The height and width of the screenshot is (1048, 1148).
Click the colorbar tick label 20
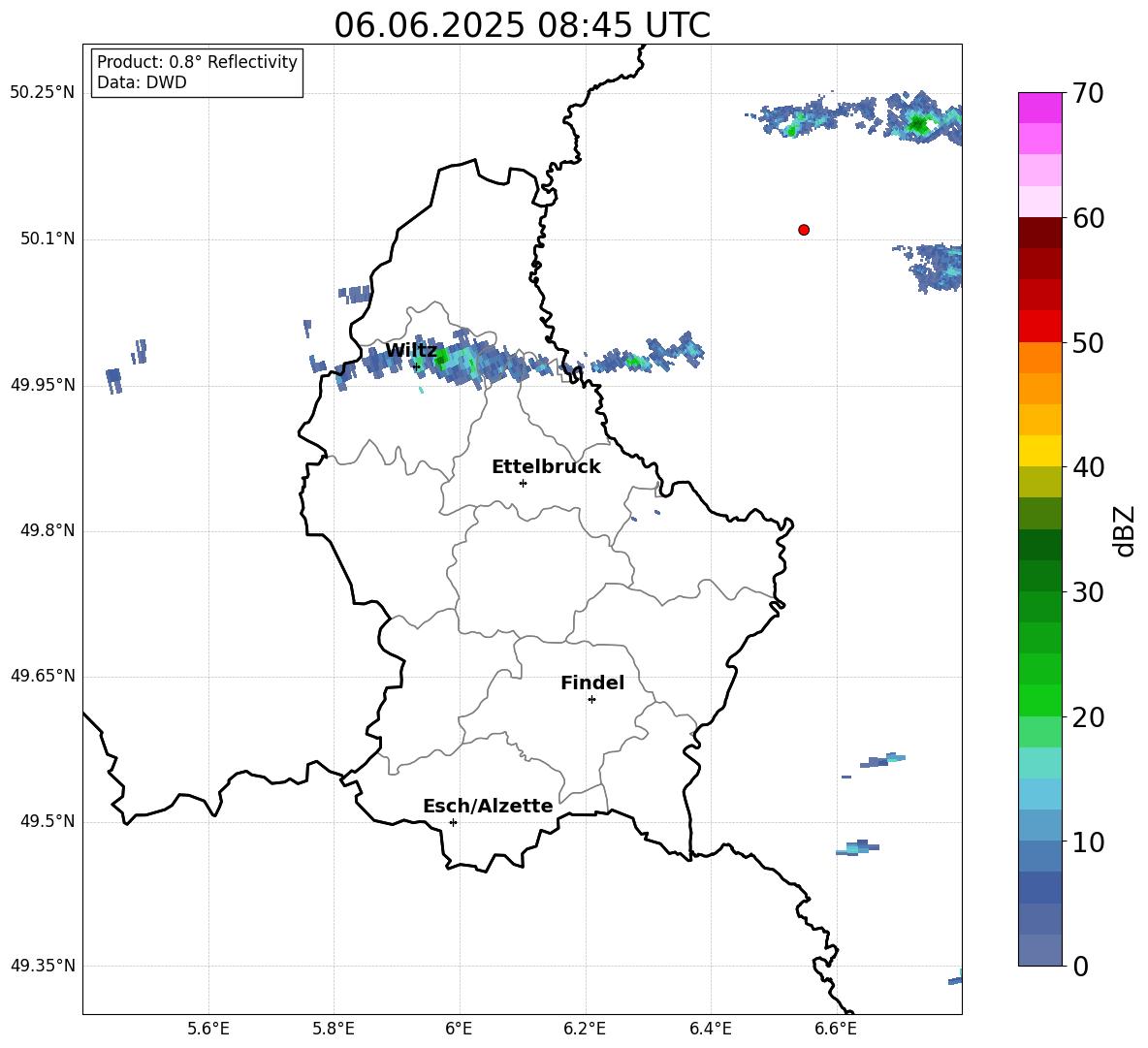[1088, 717]
